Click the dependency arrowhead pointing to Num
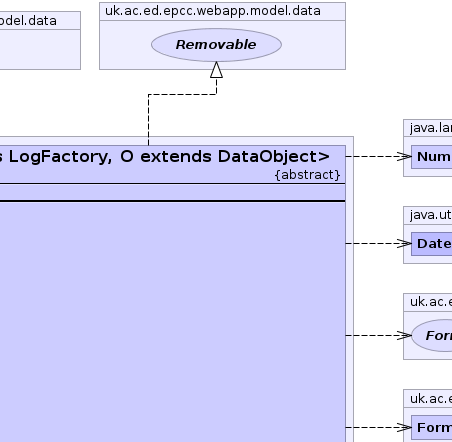The height and width of the screenshot is (442, 452). tap(404, 156)
